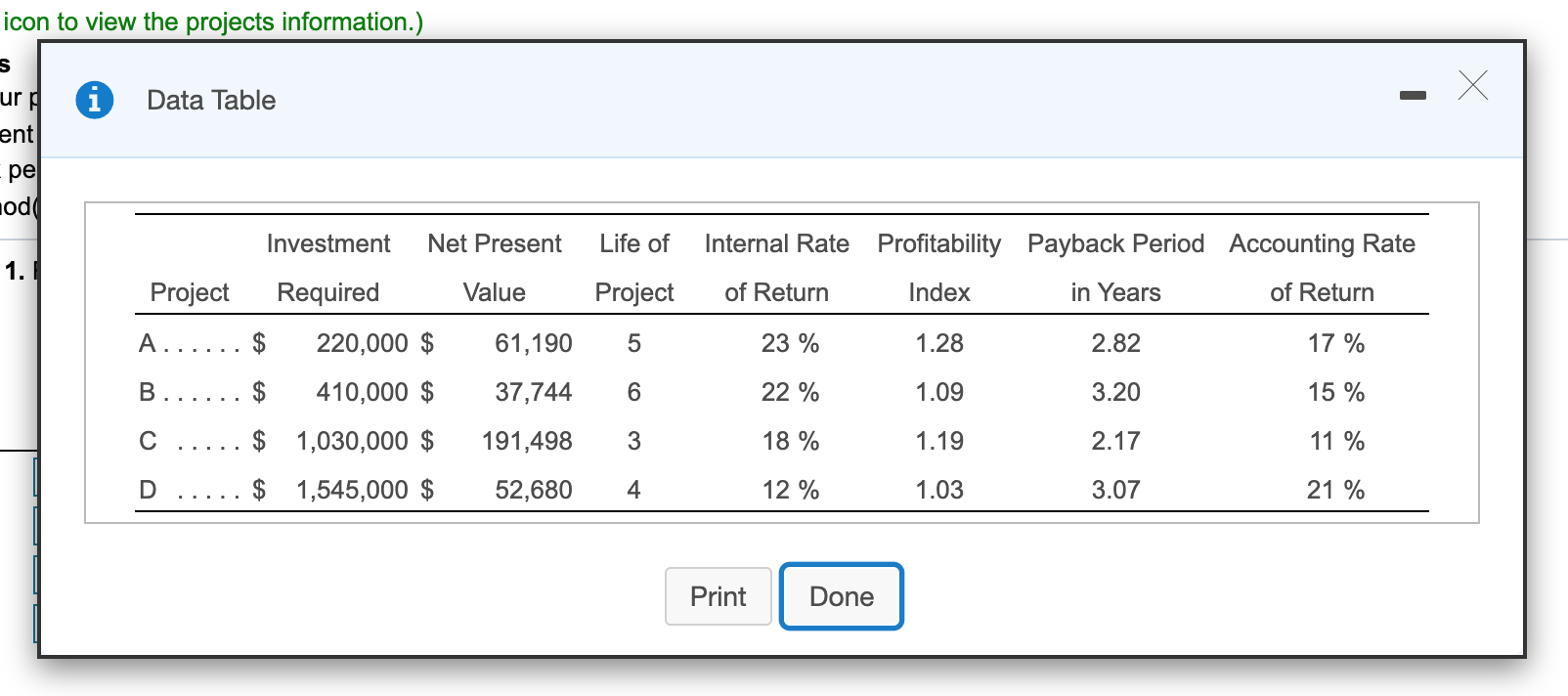Click the Print button
This screenshot has width=1568, height=696.
pos(719,596)
